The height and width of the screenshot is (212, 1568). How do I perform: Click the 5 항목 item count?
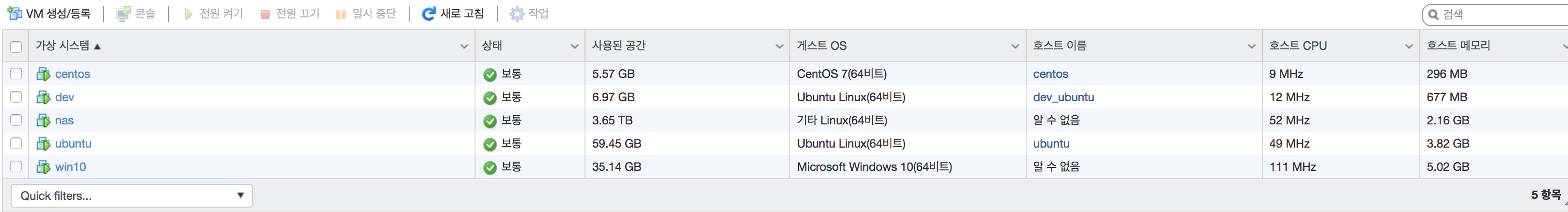1545,195
